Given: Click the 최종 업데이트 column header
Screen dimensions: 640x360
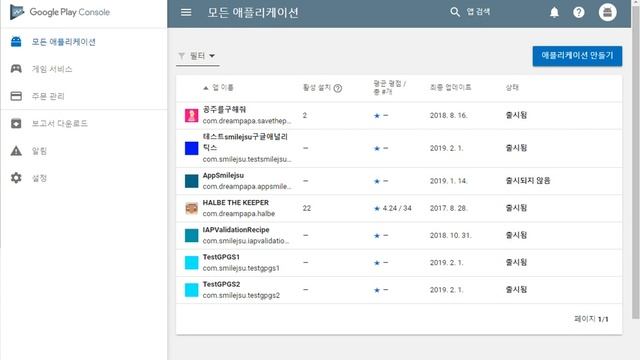Looking at the screenshot, I should (450, 87).
